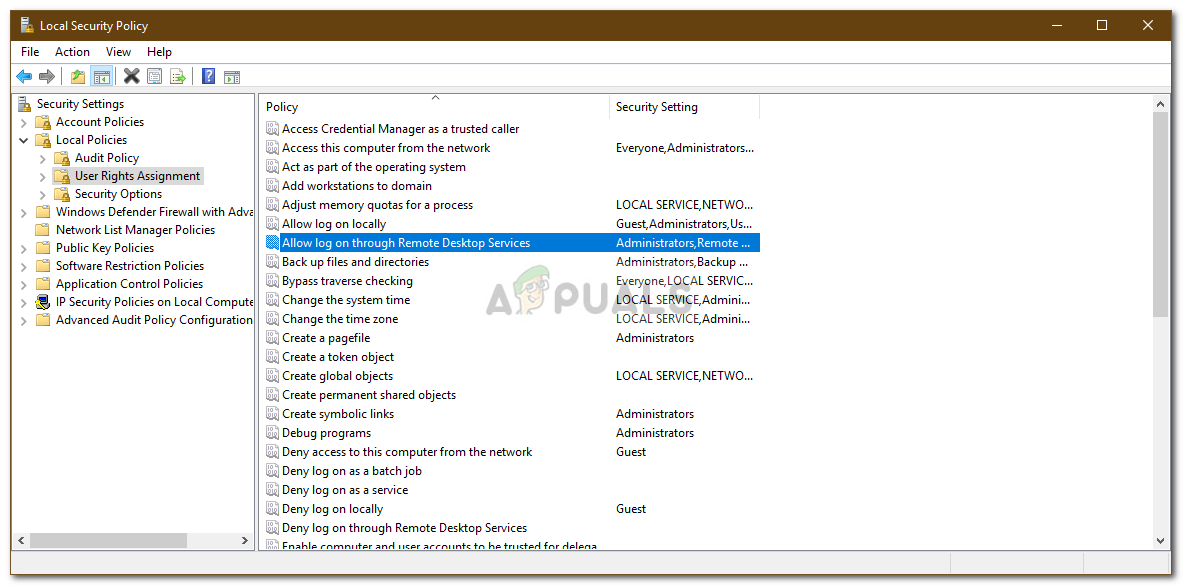Select Application Control Policies tree item
The height and width of the screenshot is (586, 1183).
point(129,284)
